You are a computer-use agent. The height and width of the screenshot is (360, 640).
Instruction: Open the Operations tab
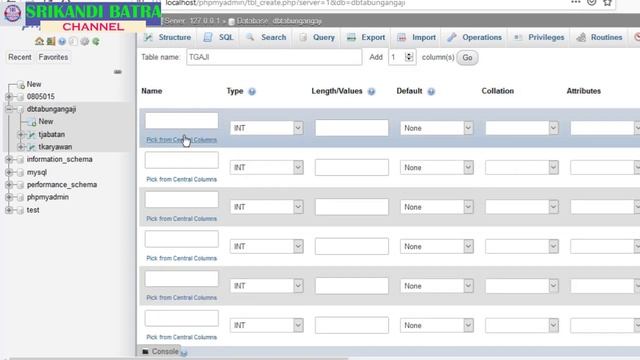coord(474,37)
